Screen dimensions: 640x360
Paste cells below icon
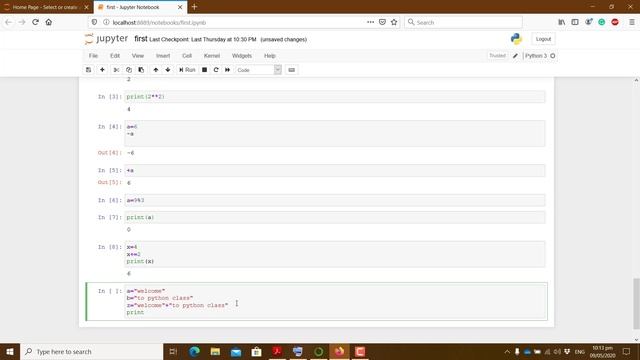pyautogui.click(x=141, y=70)
